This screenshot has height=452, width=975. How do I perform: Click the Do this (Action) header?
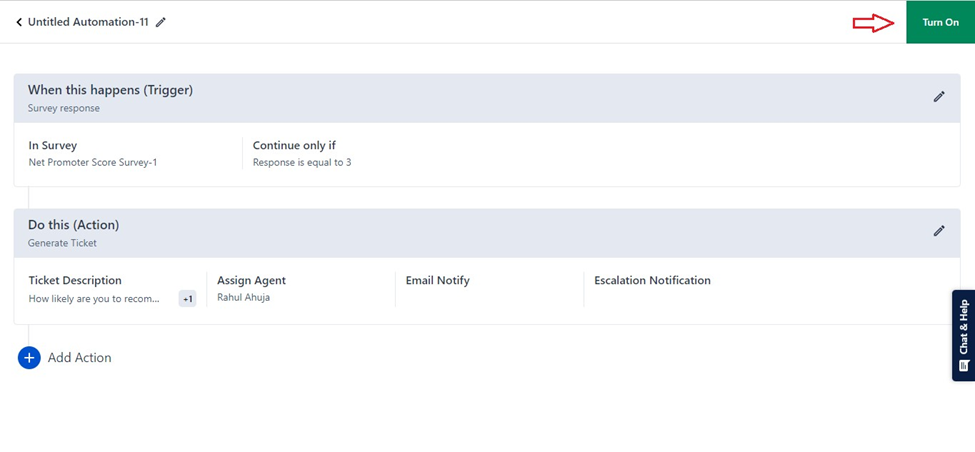(73, 225)
